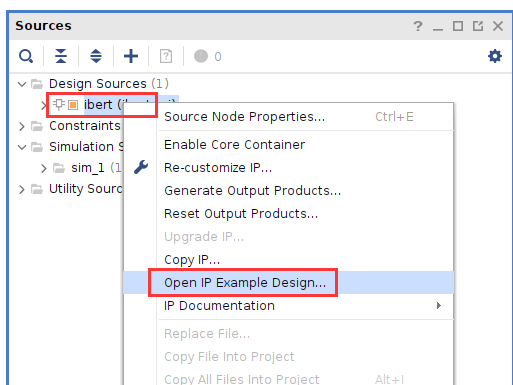The height and width of the screenshot is (385, 513).
Task: Open Sources panel settings gear
Action: [495, 56]
